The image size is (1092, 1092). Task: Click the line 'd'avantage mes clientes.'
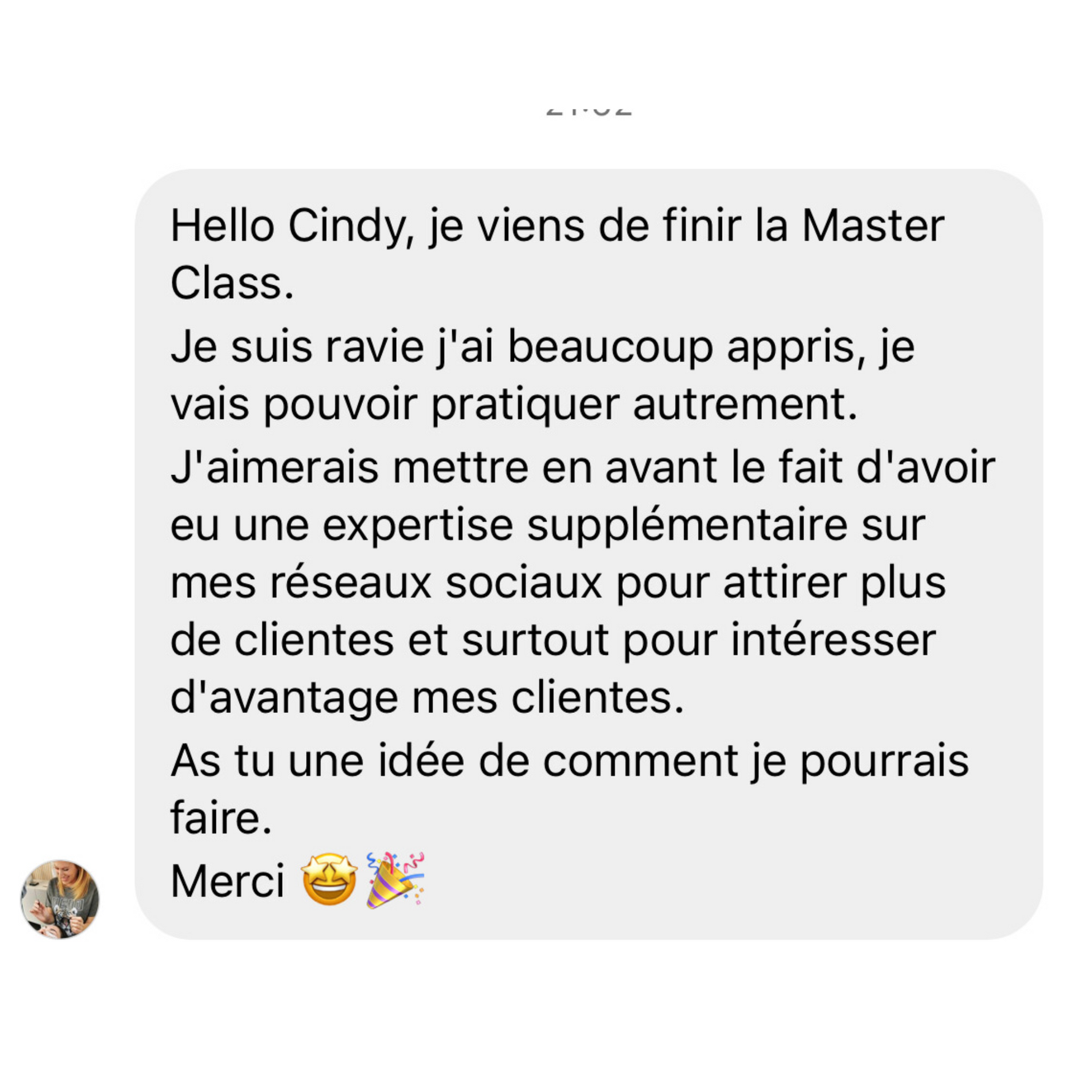tap(427, 698)
